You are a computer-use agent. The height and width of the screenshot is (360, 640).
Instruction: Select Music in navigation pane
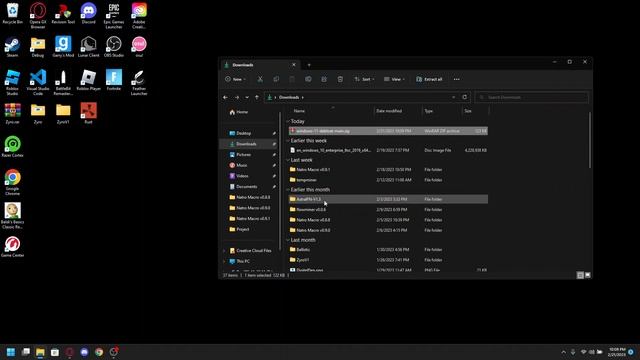coord(238,165)
